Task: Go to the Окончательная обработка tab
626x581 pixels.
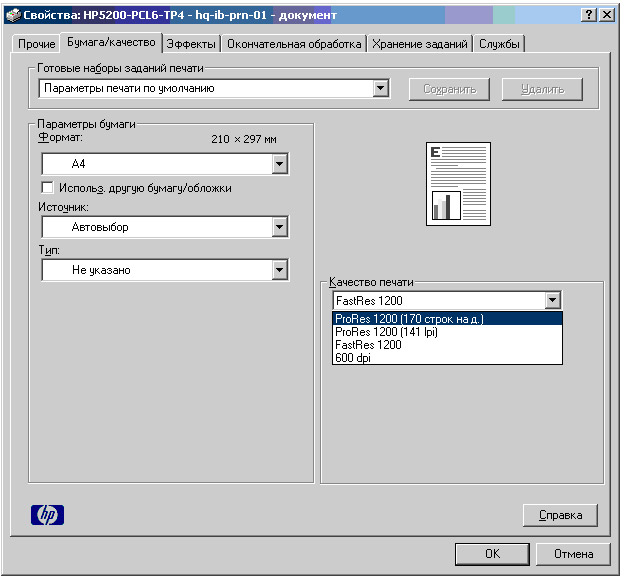Action: pyautogui.click(x=294, y=44)
